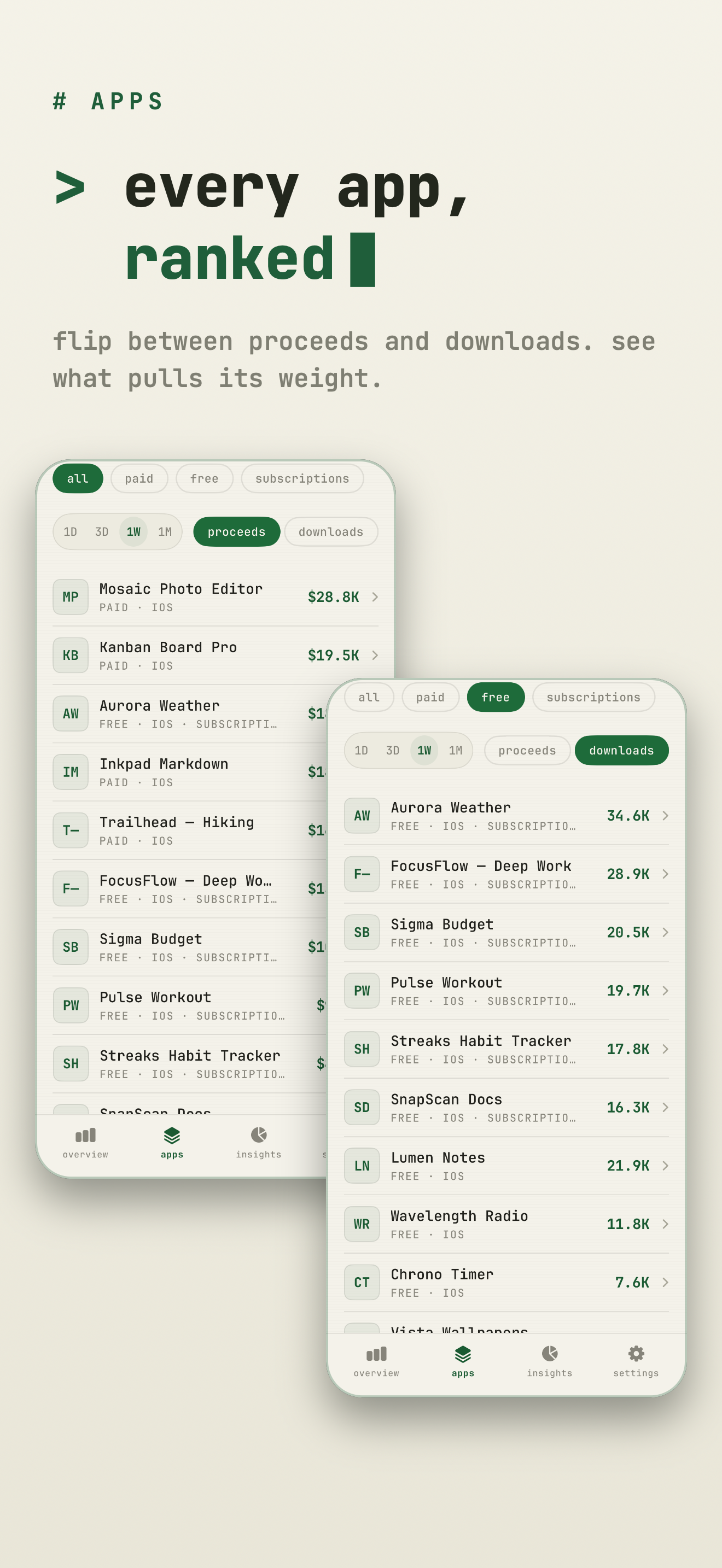722x1568 pixels.
Task: Open insights pie icon in front phone
Action: click(x=549, y=1354)
